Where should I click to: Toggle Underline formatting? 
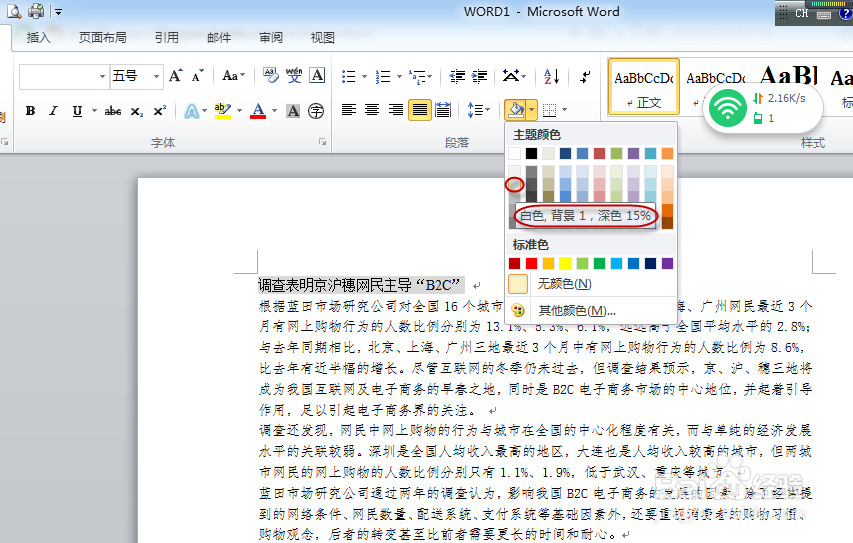(77, 111)
